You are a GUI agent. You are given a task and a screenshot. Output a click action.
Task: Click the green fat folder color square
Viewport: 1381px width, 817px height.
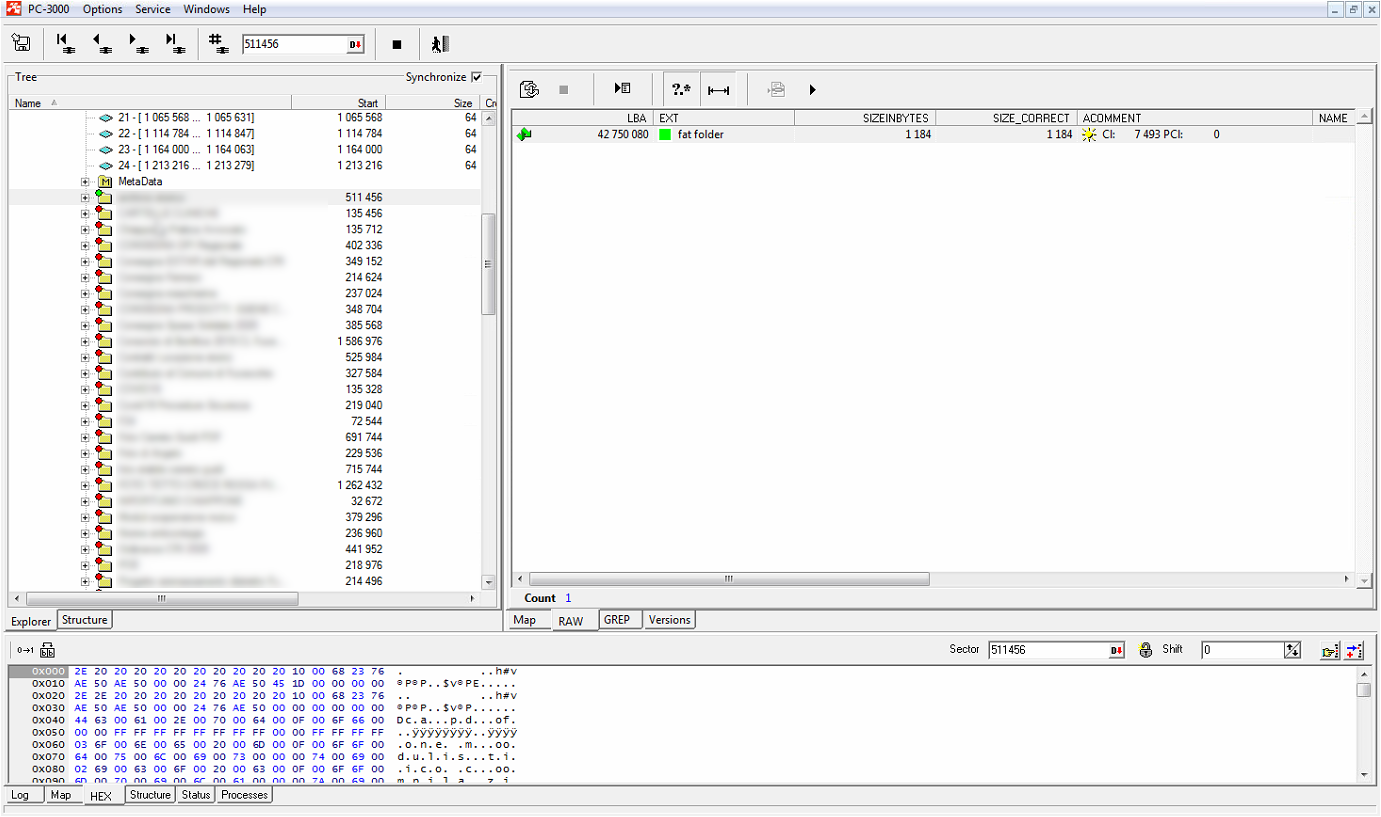[x=665, y=135]
